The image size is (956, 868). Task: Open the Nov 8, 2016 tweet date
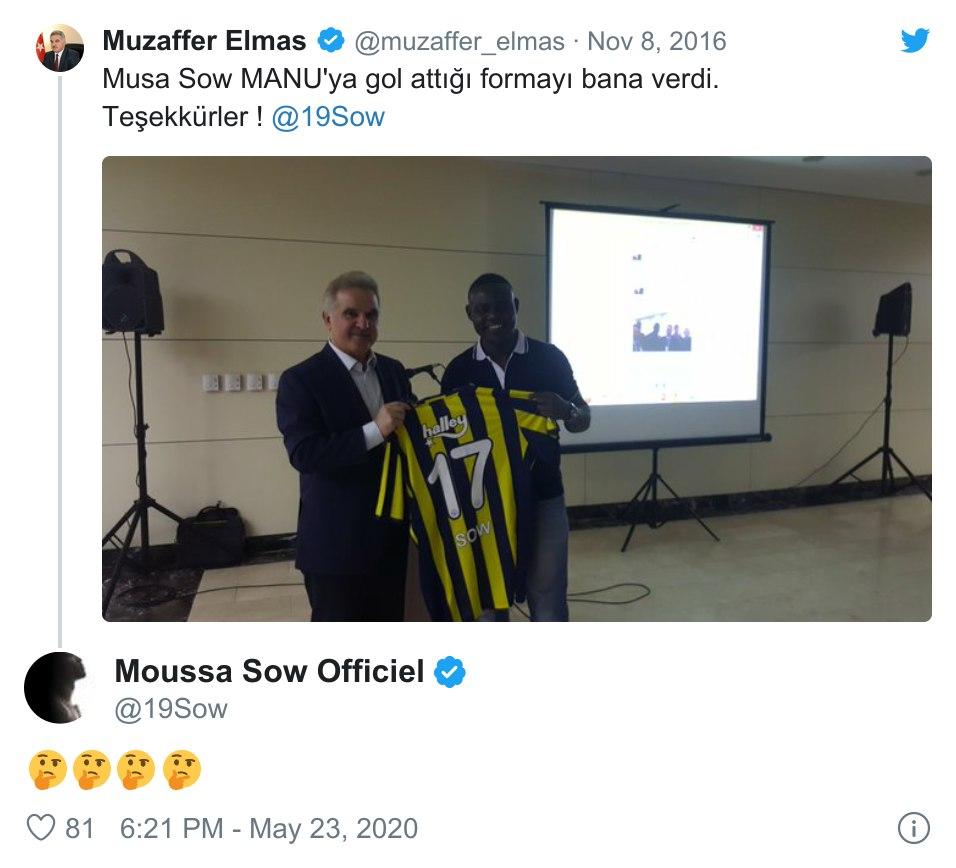point(657,41)
